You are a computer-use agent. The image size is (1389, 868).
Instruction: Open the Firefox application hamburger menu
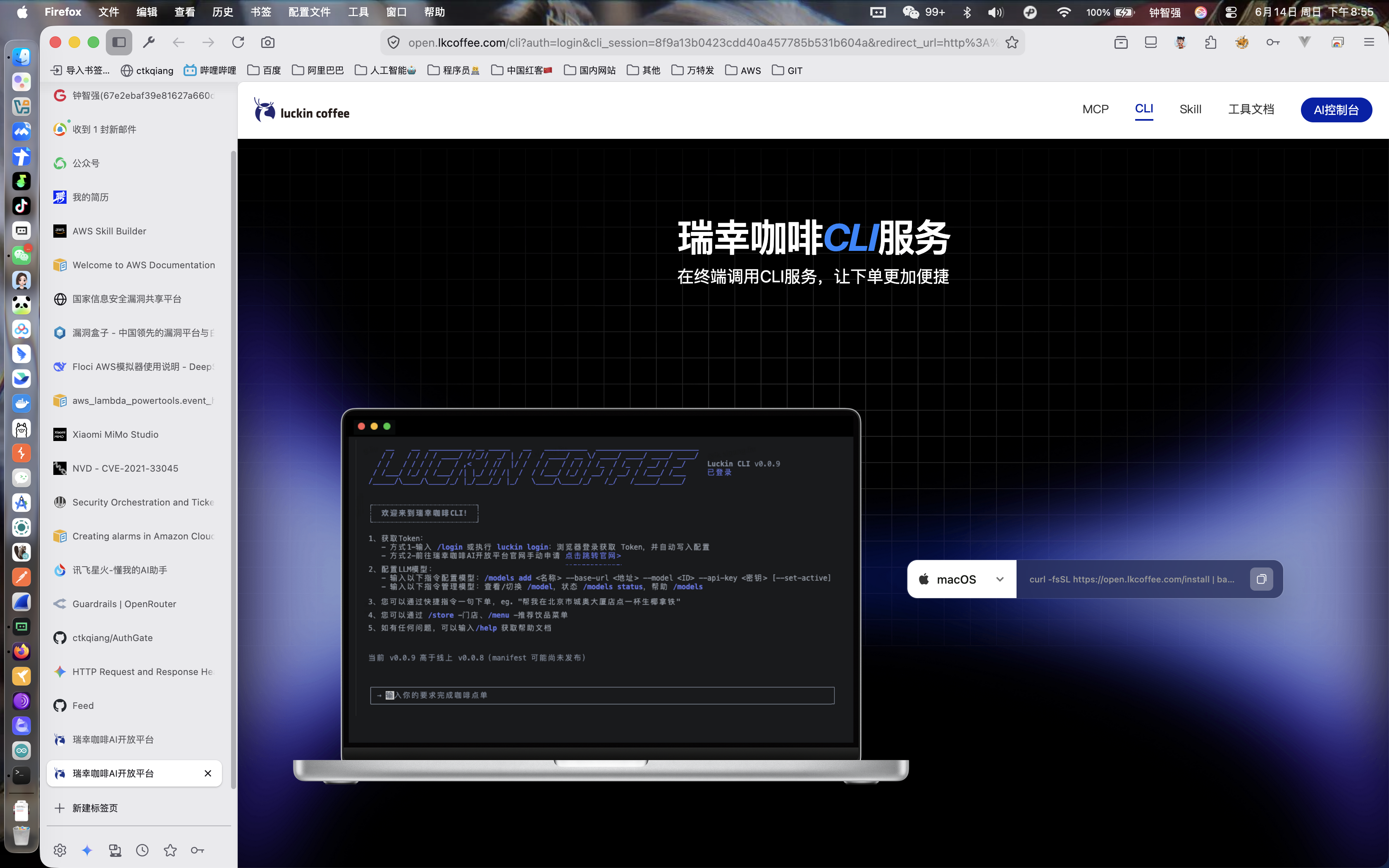click(x=1369, y=43)
